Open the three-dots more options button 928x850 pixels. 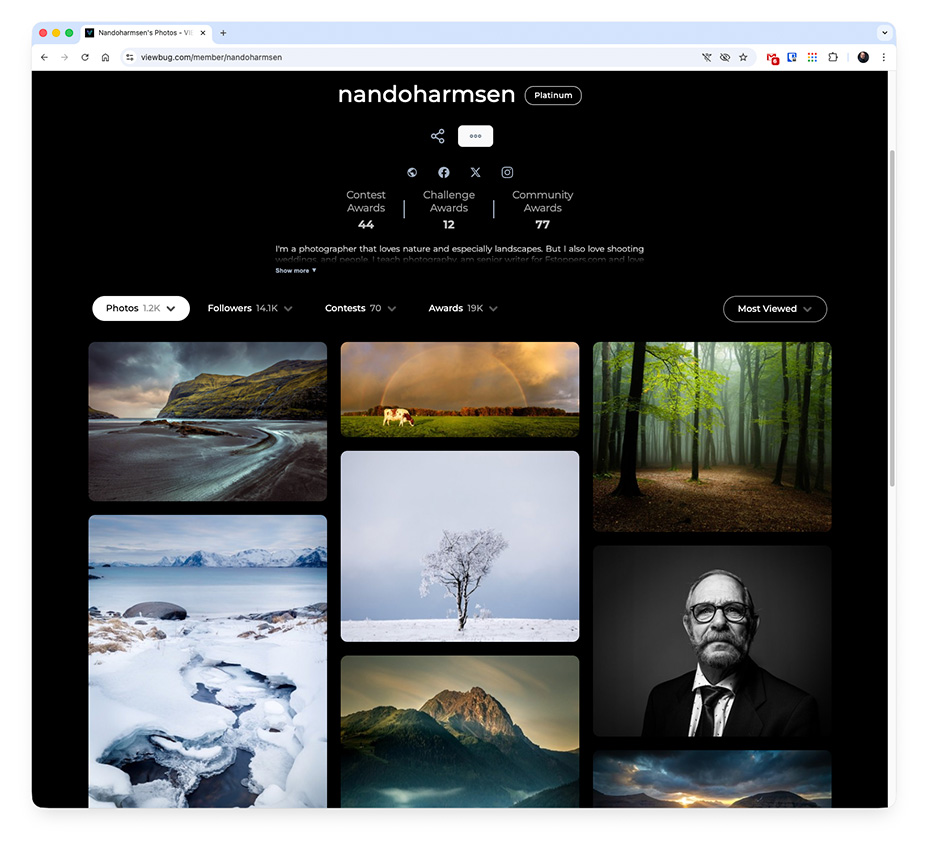[475, 136]
